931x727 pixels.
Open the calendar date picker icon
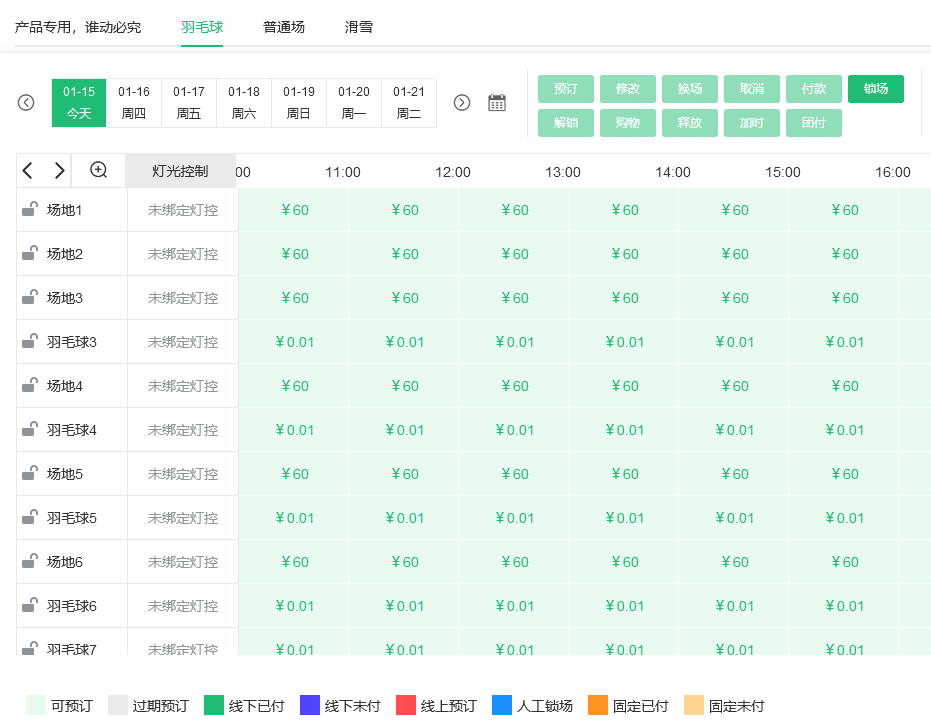[497, 103]
